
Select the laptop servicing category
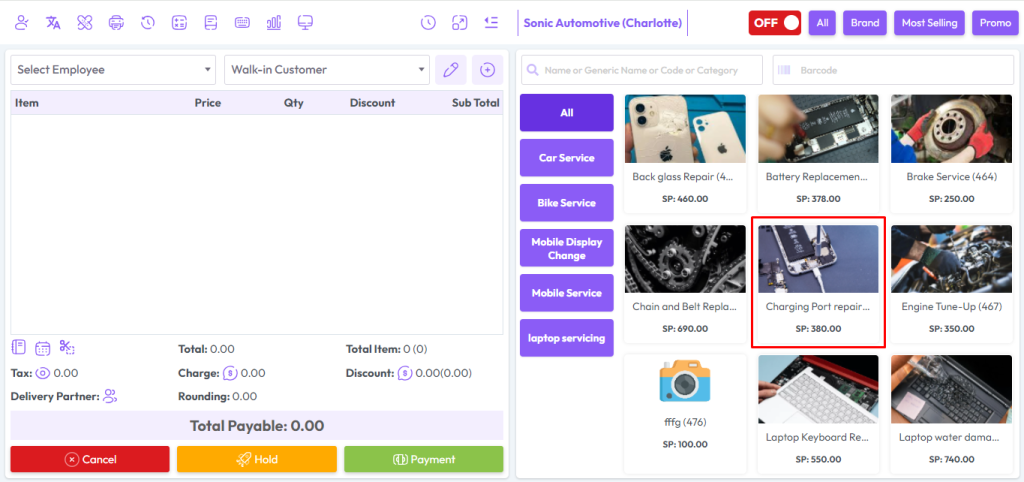click(x=567, y=338)
